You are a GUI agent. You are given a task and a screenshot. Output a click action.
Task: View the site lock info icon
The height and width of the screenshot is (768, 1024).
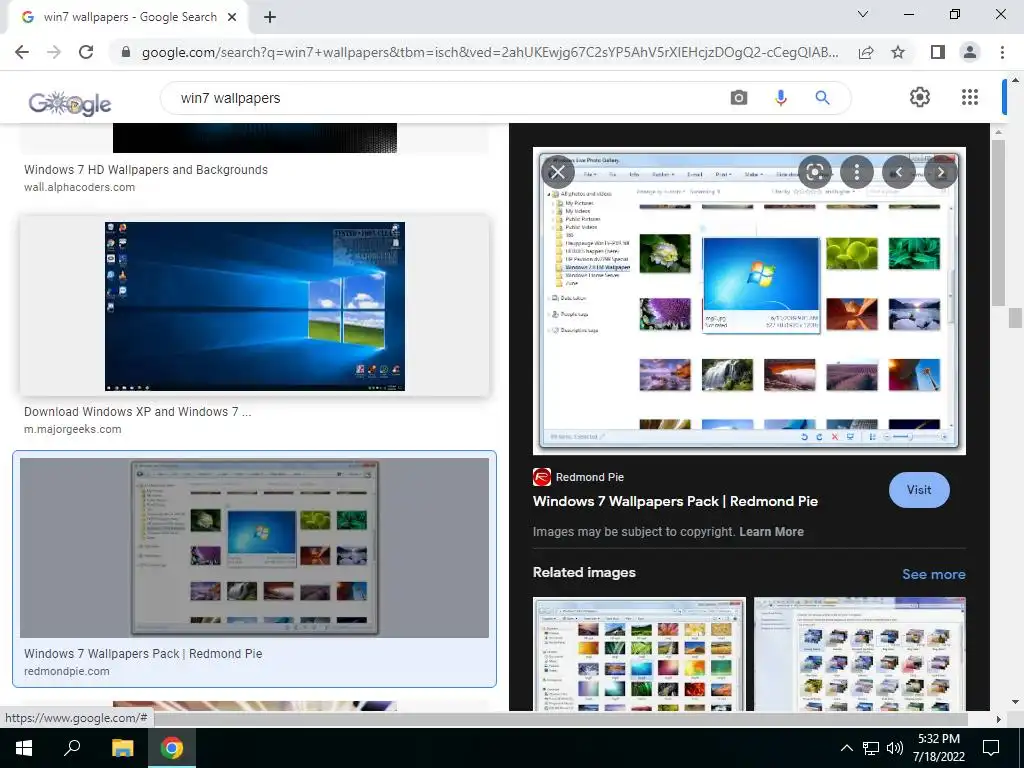click(126, 52)
